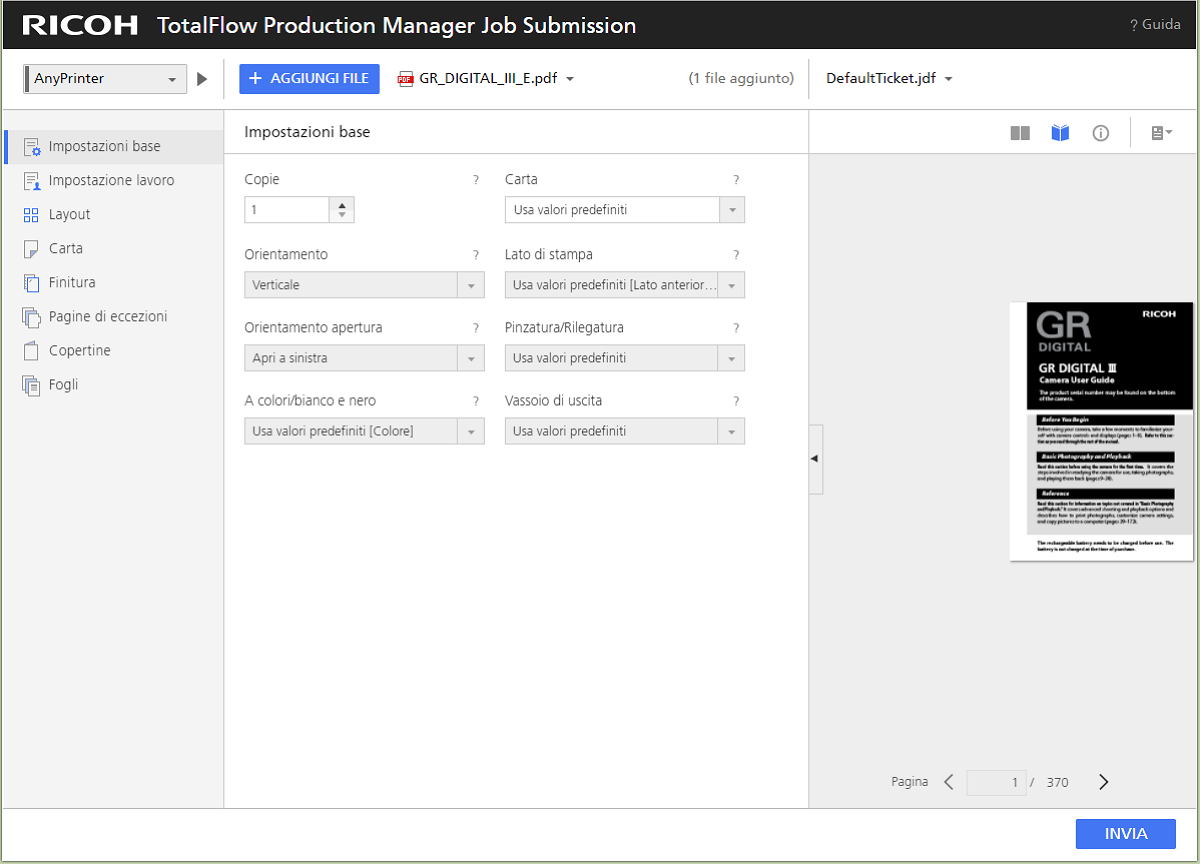
Task: Open the preview options dropdown icon
Action: click(x=1162, y=133)
